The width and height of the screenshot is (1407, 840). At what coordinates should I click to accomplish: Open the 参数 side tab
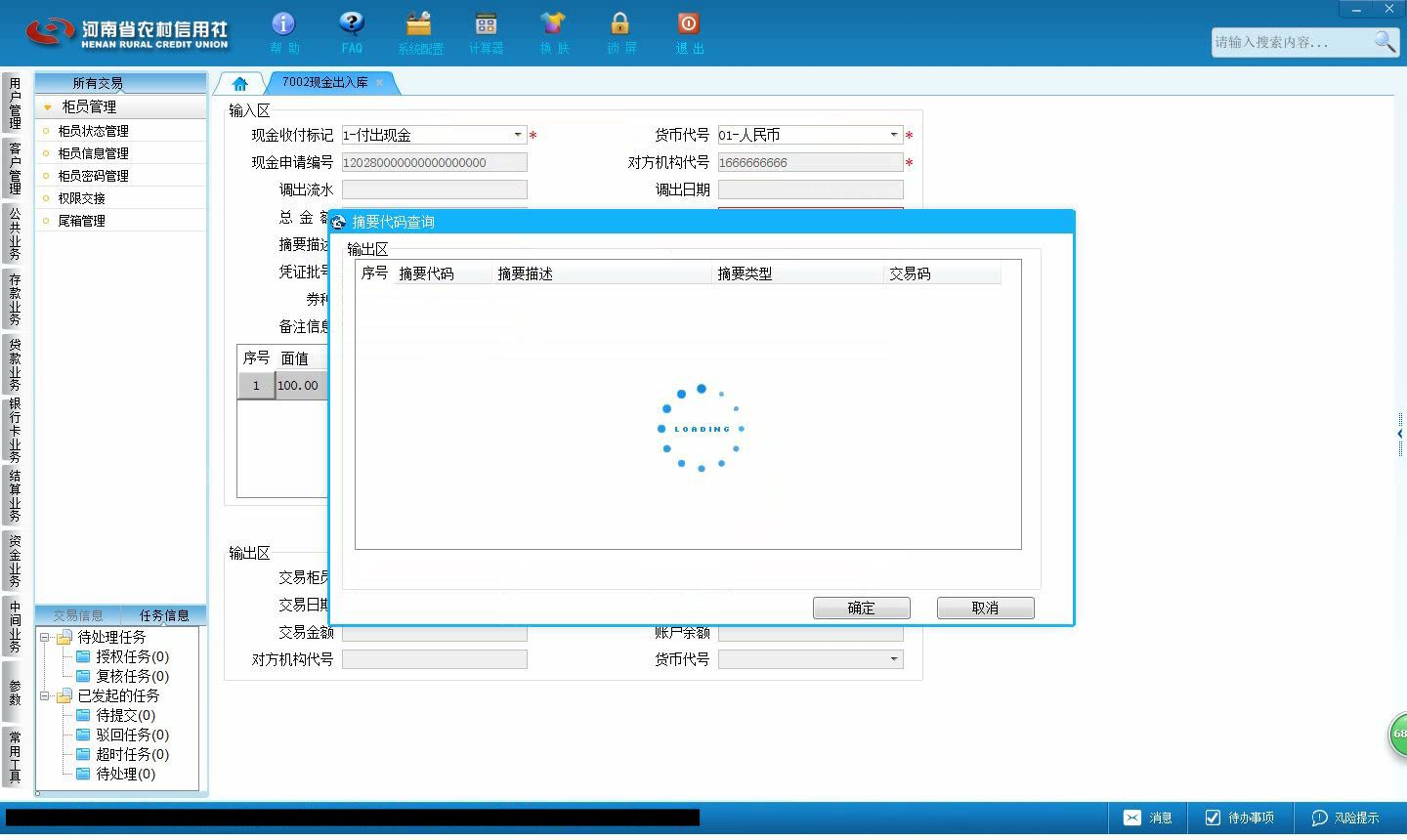[15, 692]
